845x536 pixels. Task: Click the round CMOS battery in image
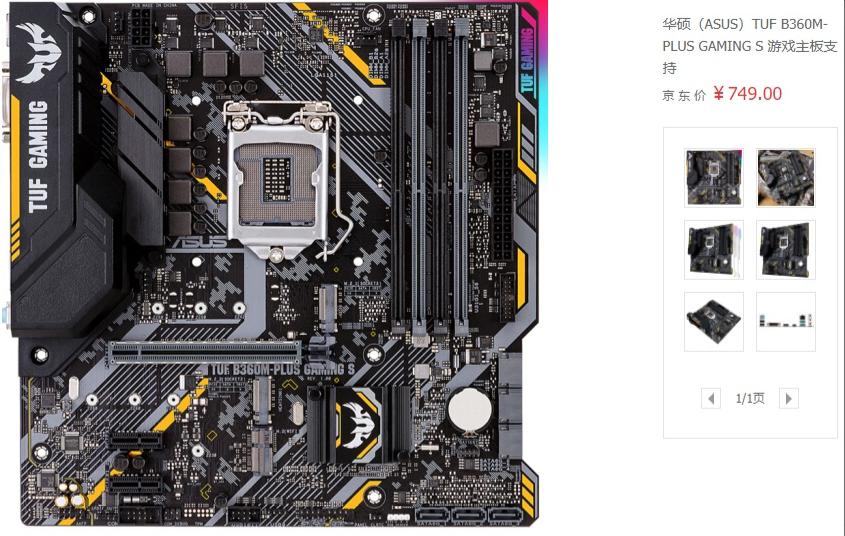pos(470,410)
